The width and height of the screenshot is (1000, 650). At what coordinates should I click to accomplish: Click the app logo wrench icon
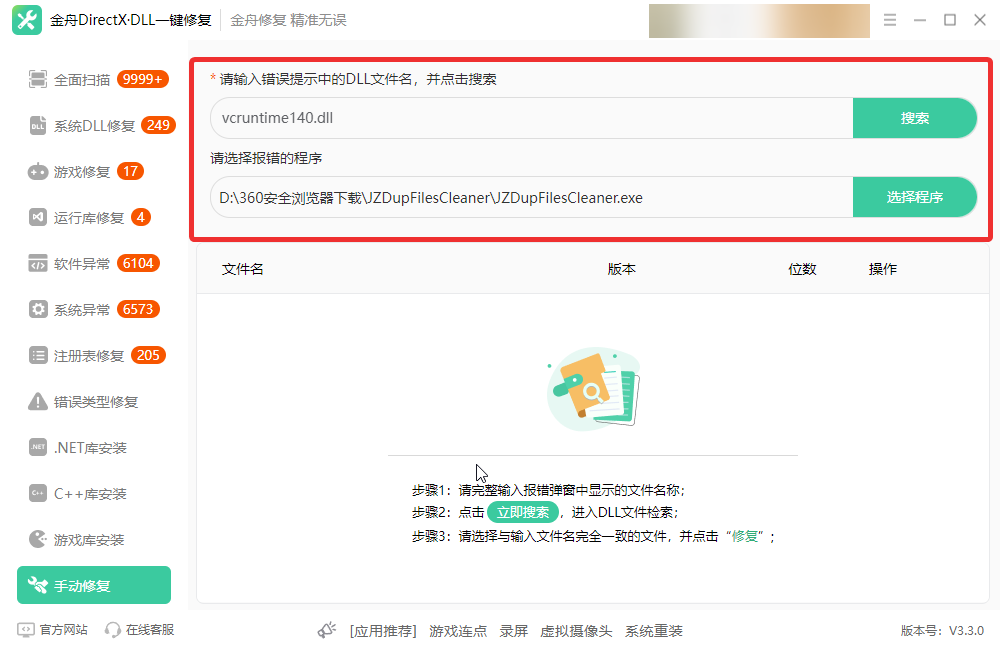point(27,20)
